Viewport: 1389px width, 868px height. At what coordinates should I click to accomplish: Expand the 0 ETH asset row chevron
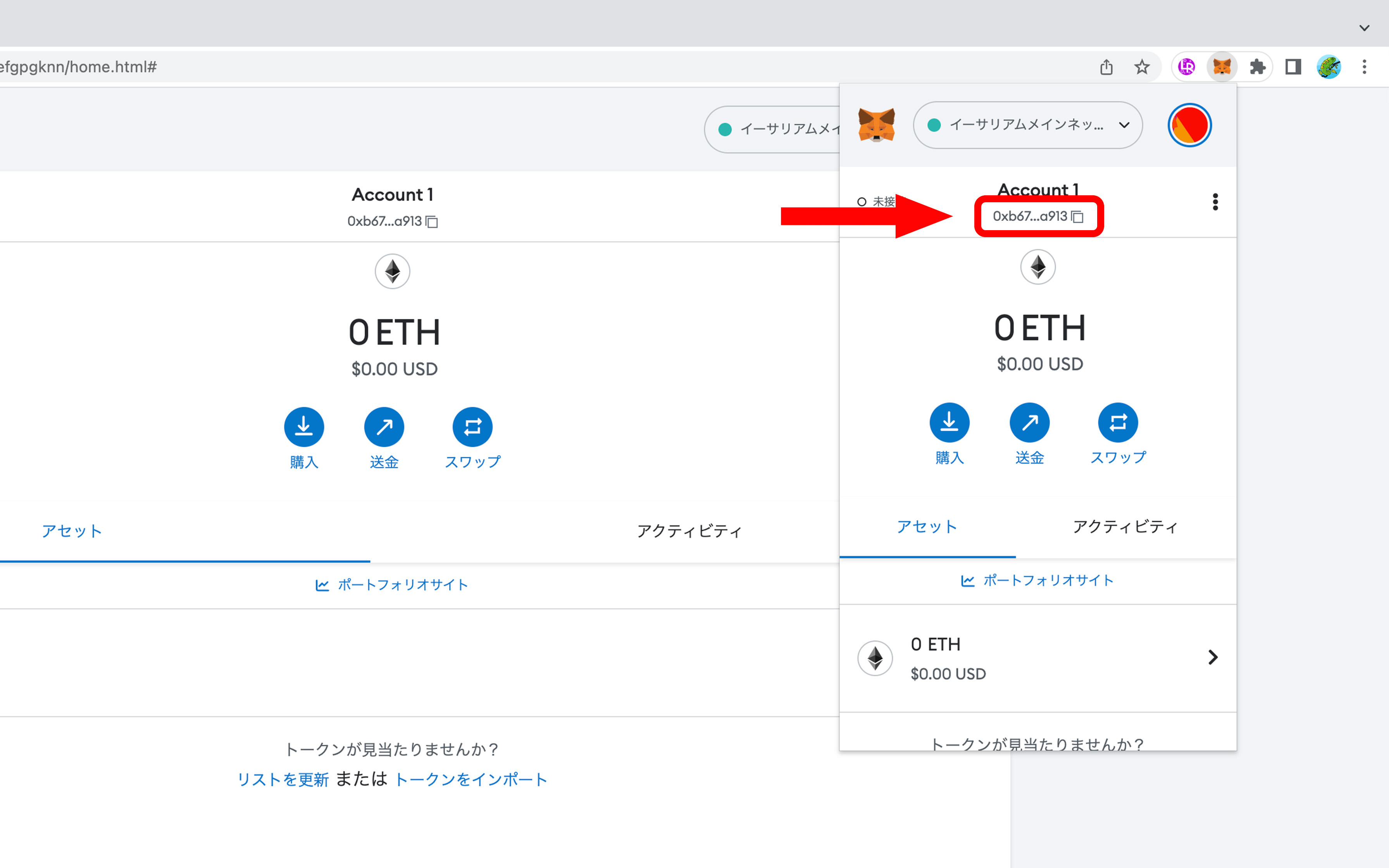coord(1212,657)
